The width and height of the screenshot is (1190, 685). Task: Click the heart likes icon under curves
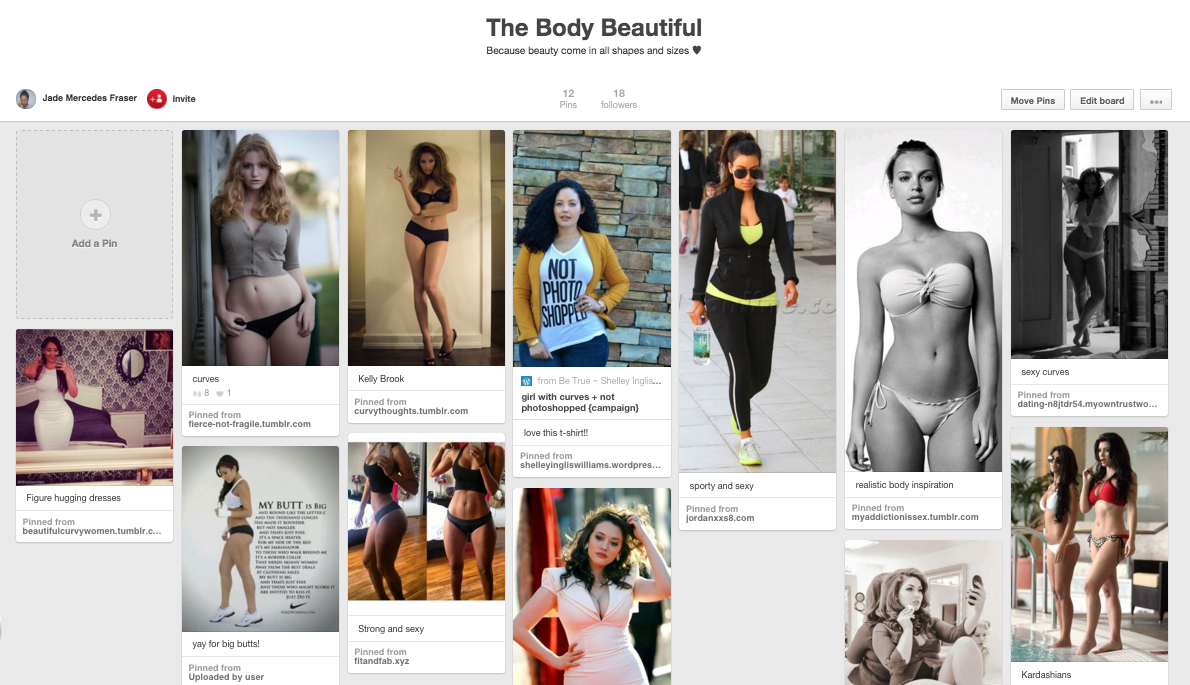click(219, 393)
